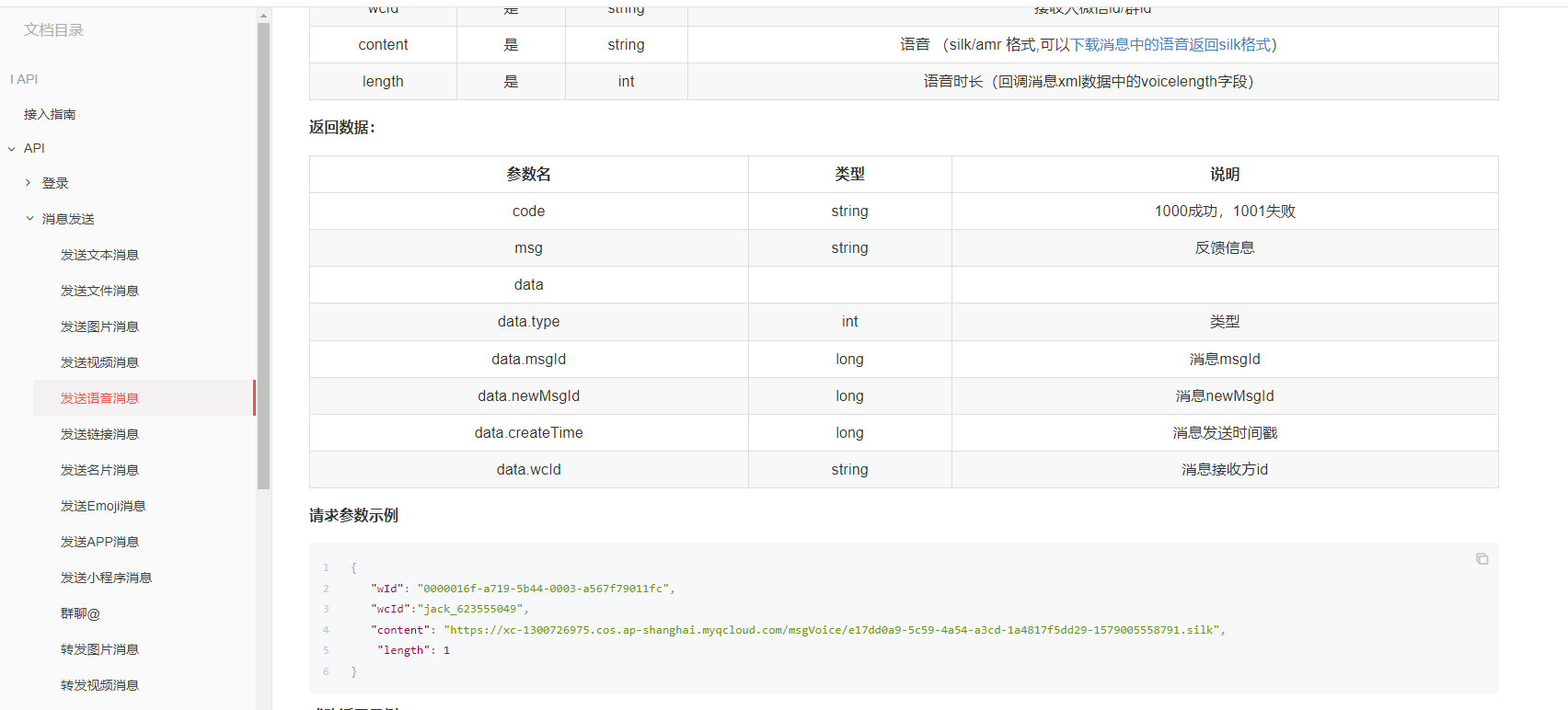Click the content parameter cell
Screen dimensions: 1568x710
(383, 44)
